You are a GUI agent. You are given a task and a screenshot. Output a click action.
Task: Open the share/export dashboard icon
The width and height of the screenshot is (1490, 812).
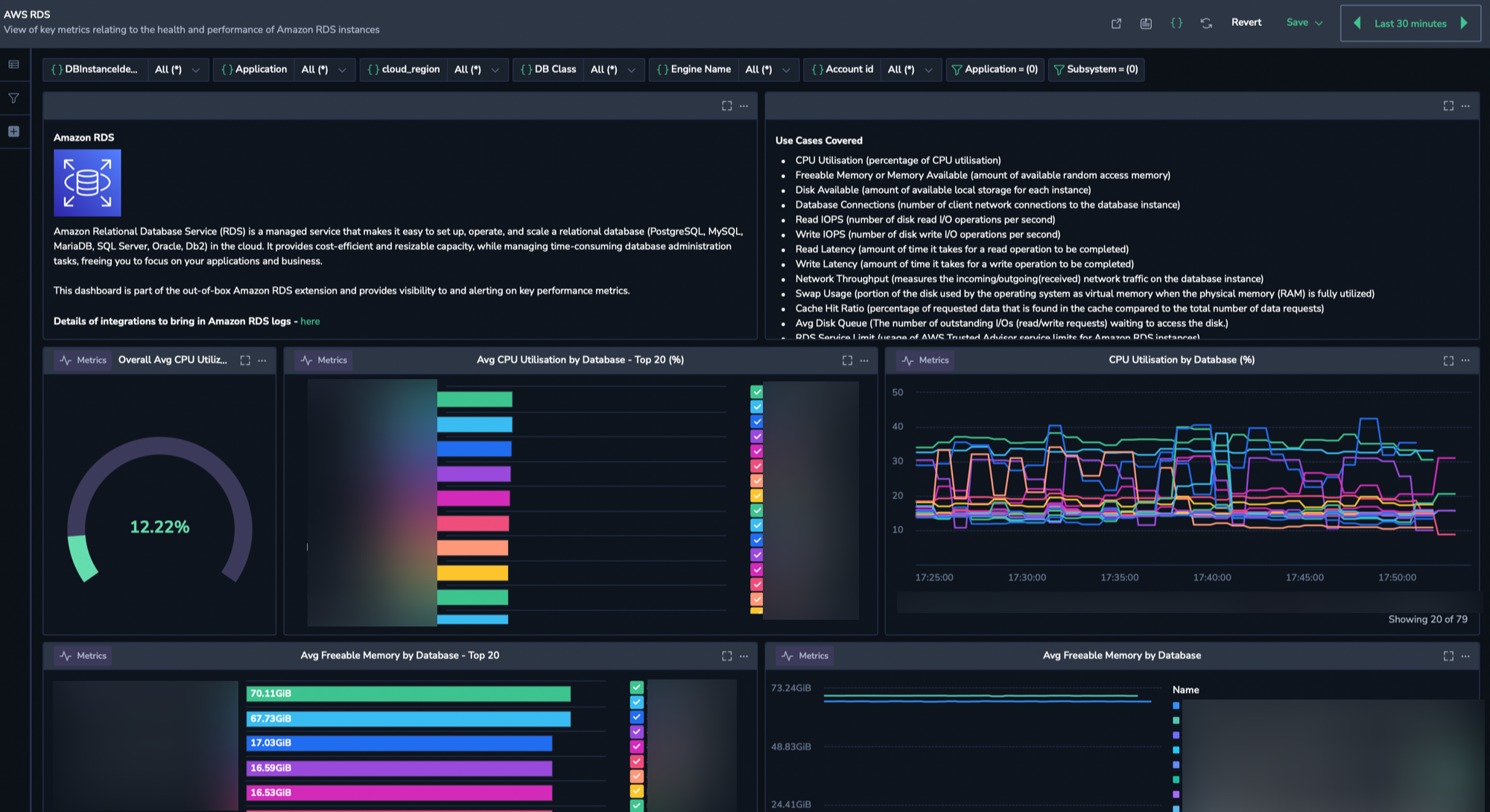click(x=1116, y=23)
